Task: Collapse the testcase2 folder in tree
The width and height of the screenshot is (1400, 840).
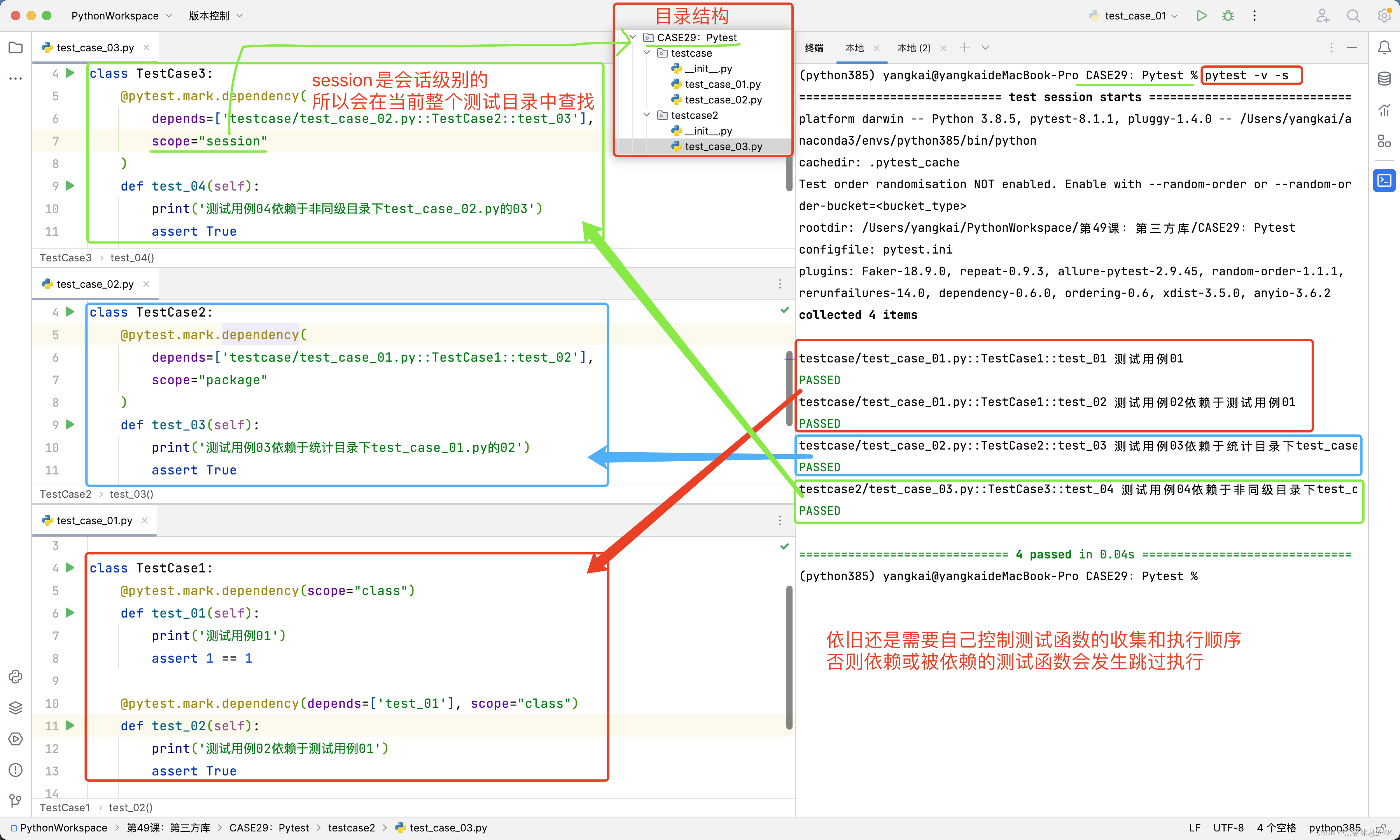Action: pos(647,115)
